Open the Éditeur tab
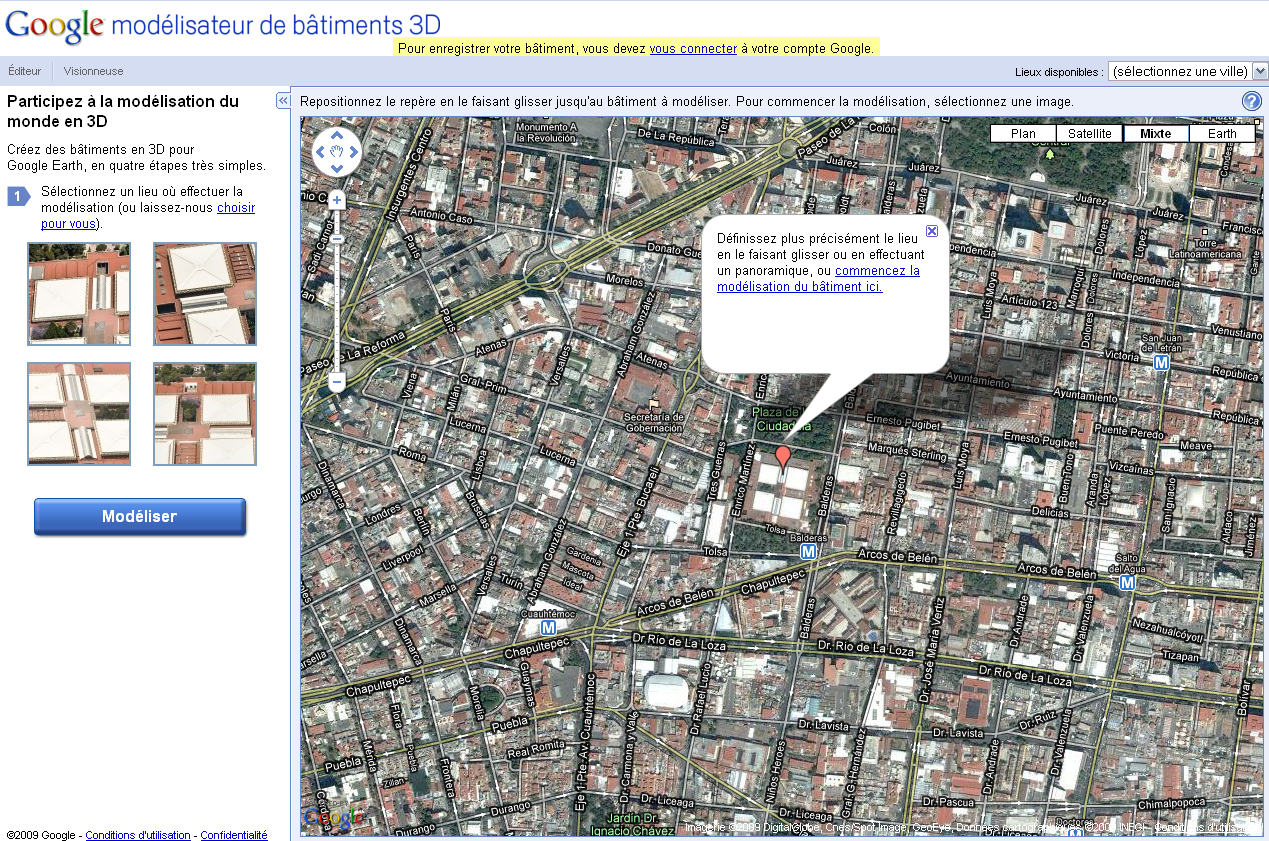Screen dimensions: 1269x841 click(x=25, y=71)
